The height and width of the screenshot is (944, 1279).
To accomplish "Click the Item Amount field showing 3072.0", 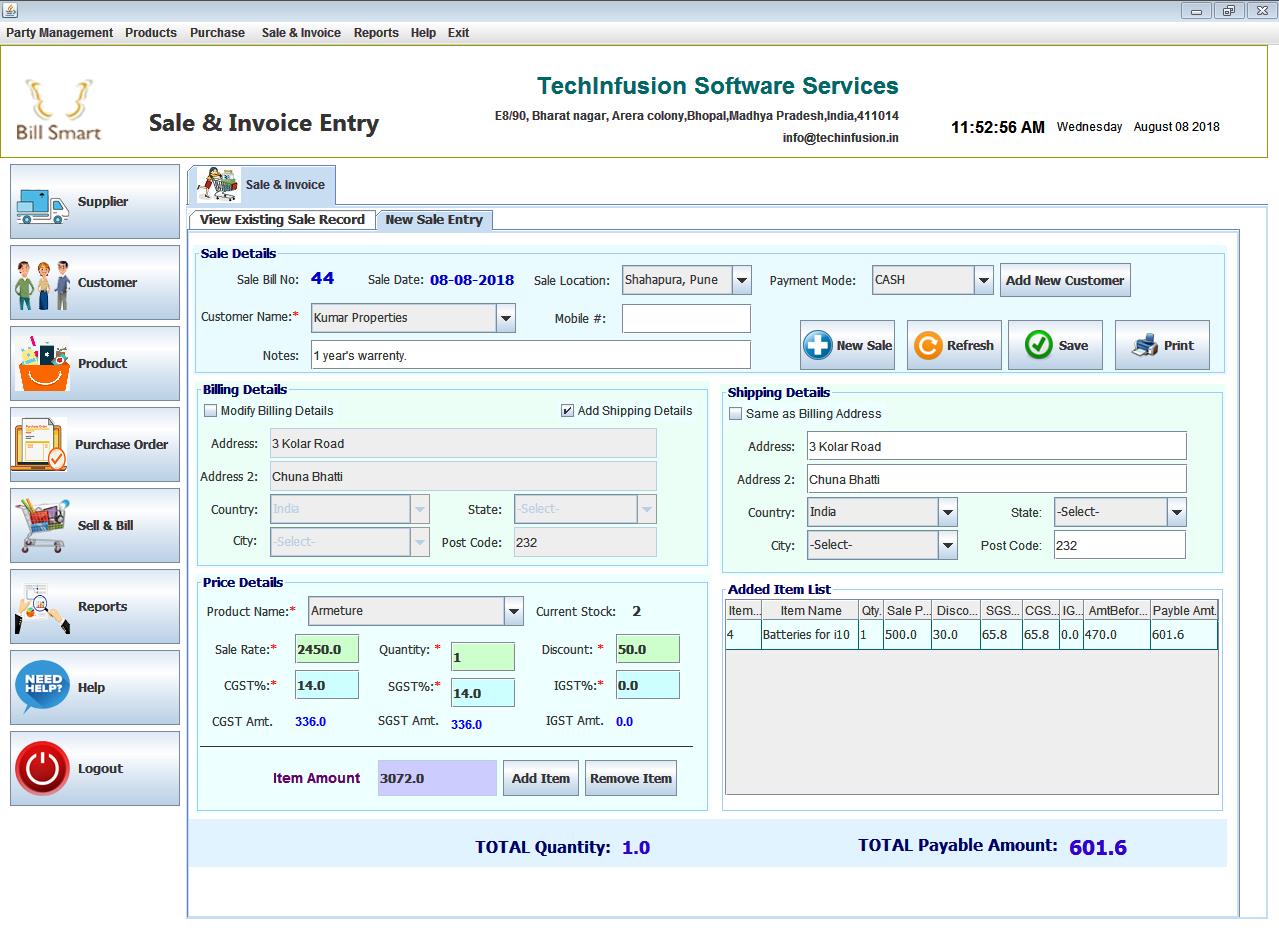I will 437,778.
